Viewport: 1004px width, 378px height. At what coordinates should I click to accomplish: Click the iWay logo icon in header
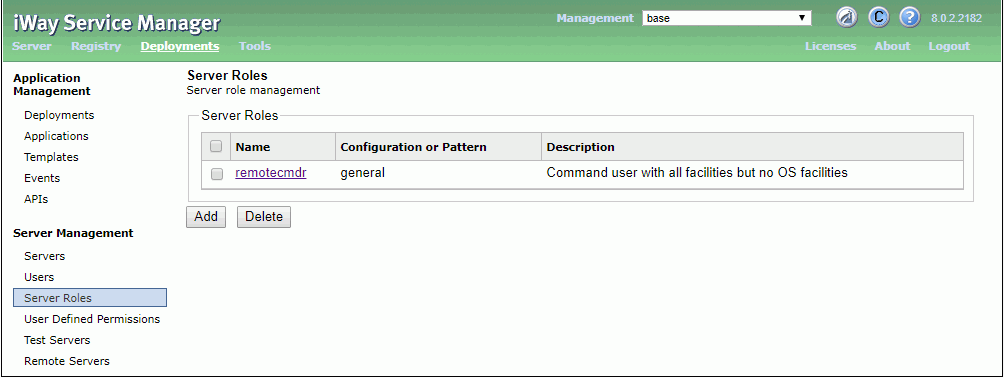(x=847, y=18)
